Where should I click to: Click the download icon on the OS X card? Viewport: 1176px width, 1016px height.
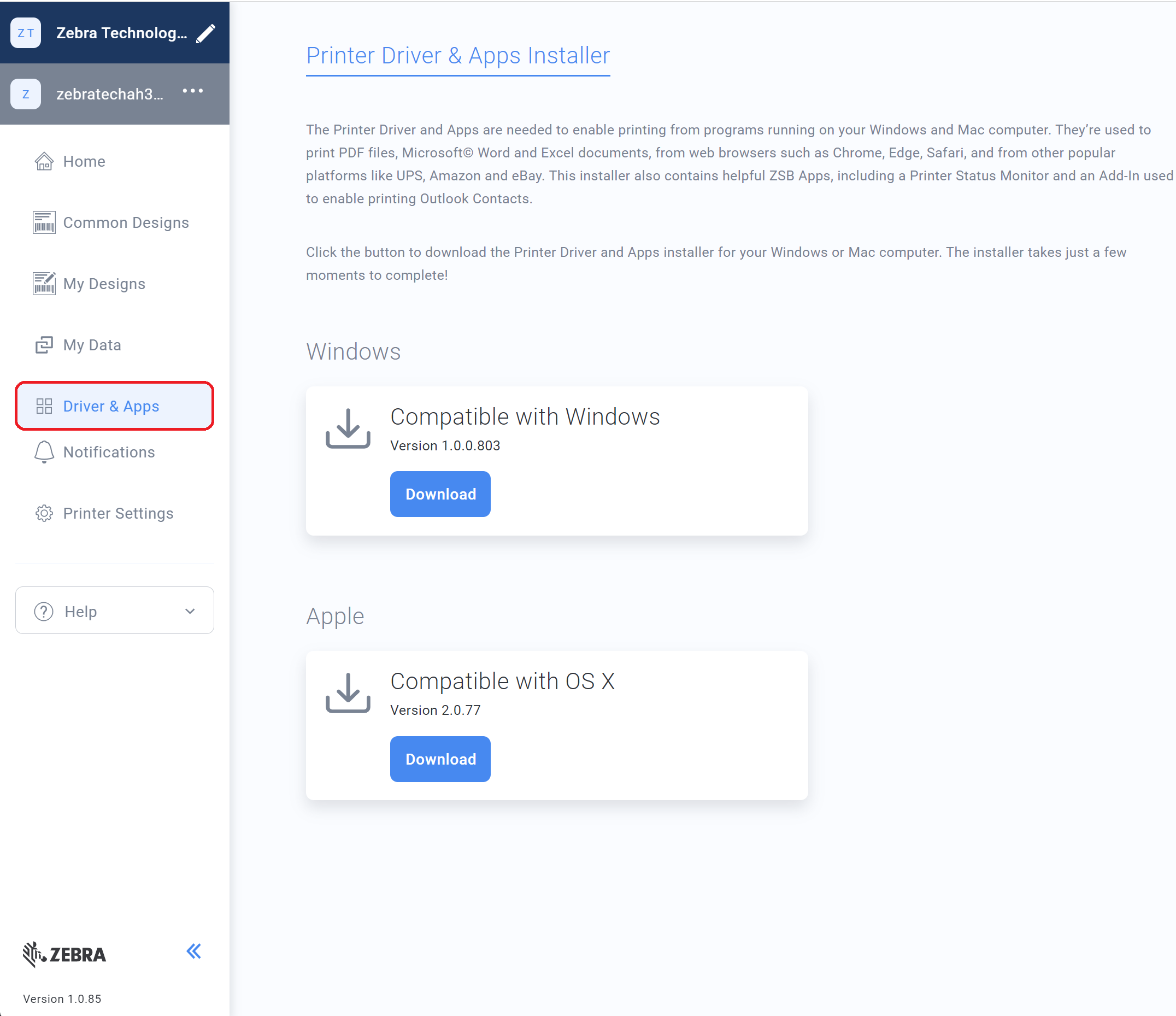tap(348, 693)
